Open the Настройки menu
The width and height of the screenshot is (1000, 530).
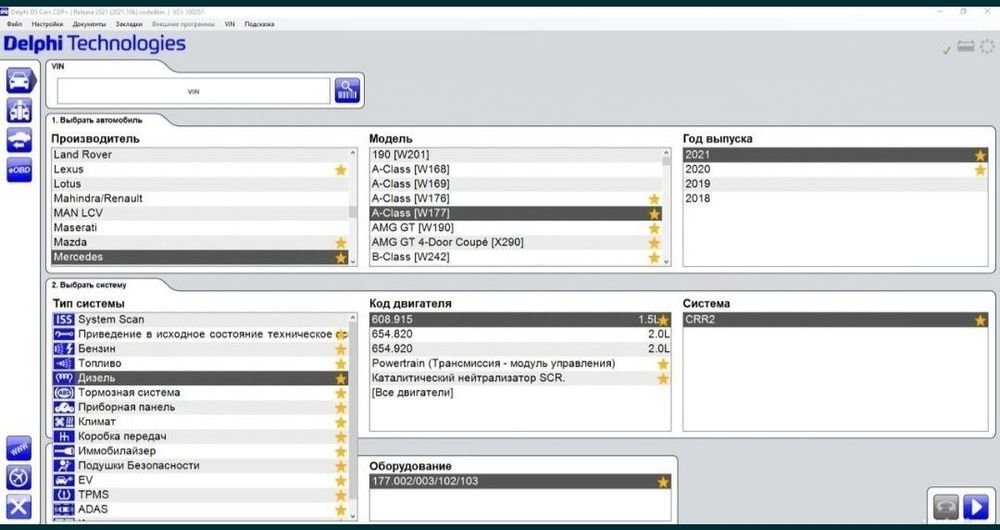47,24
